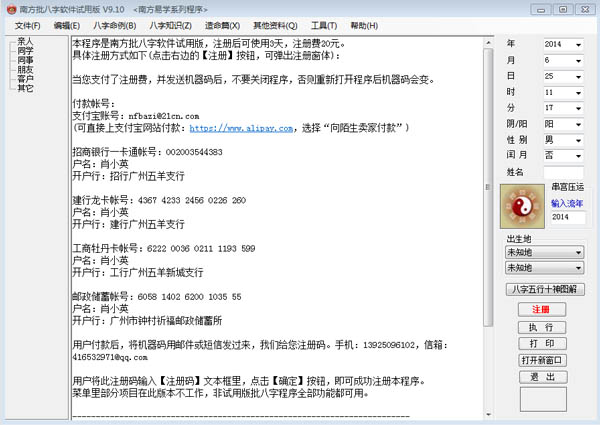Image resolution: width=600 pixels, height=425 pixels.
Task: Open the 帮助(H) menu
Action: 364,26
